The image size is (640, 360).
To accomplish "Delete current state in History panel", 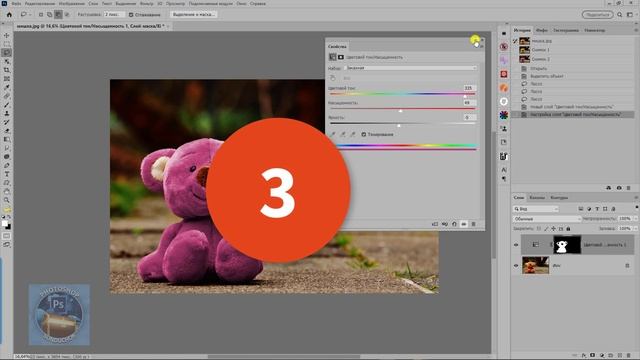I will coord(629,188).
